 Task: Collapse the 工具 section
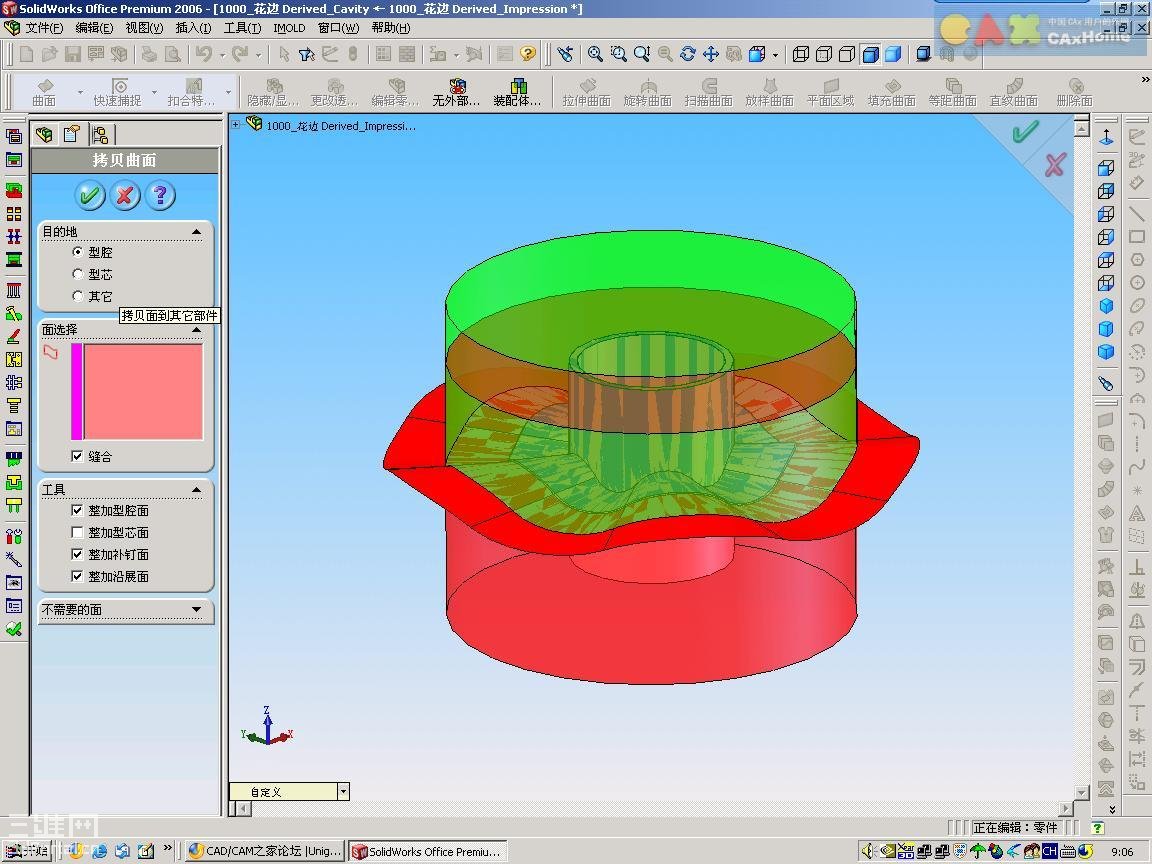click(196, 489)
